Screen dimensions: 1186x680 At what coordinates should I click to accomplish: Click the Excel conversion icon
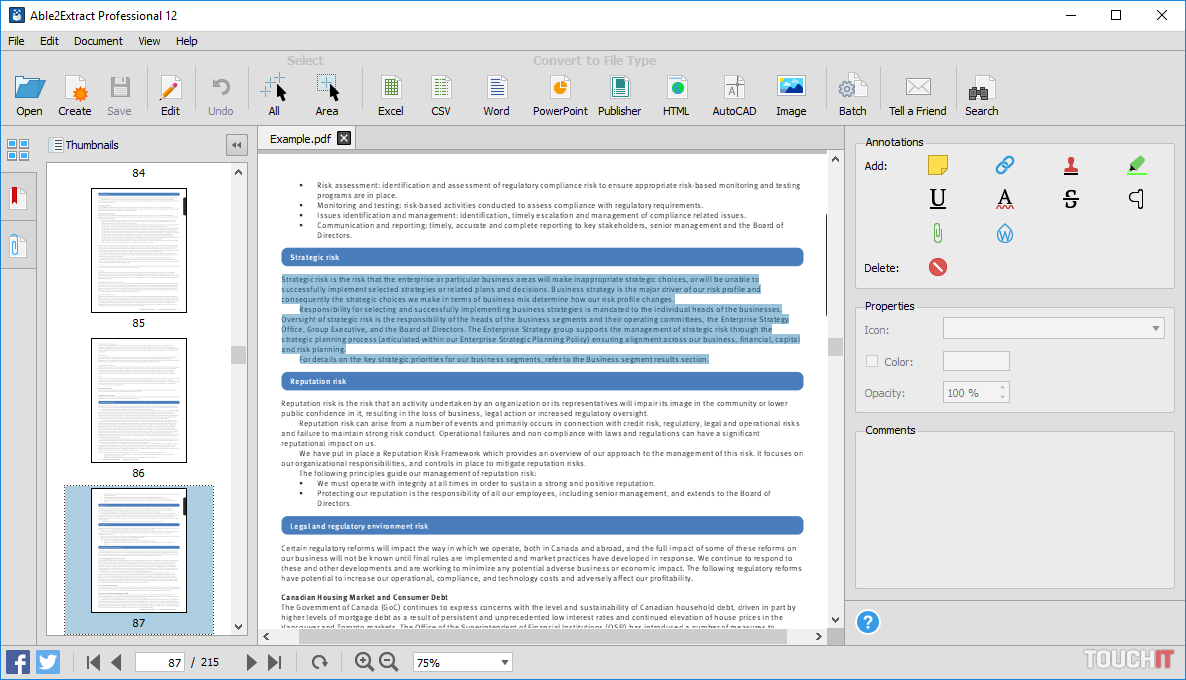390,95
